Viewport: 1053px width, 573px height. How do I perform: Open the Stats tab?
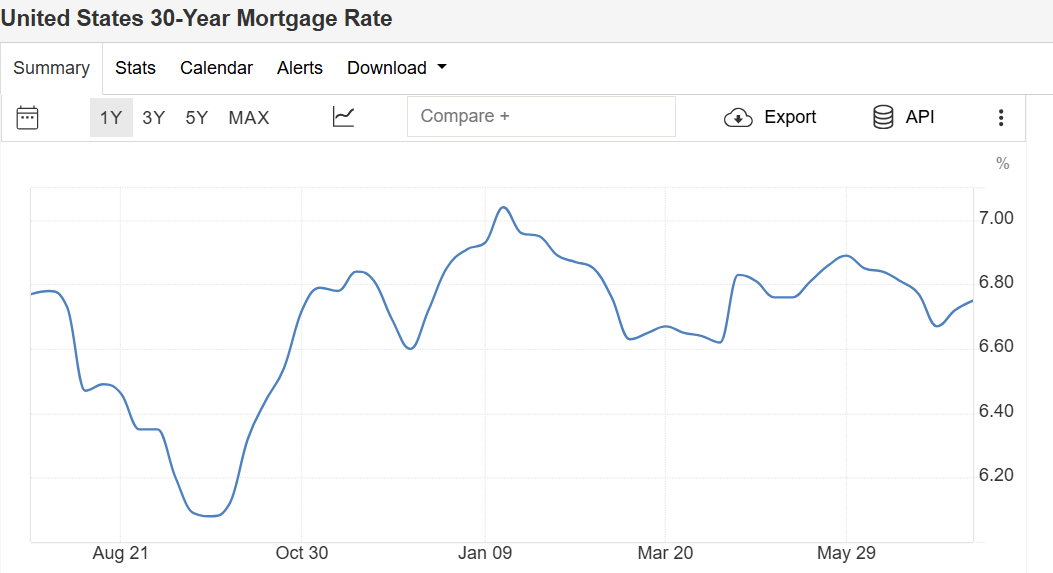136,68
